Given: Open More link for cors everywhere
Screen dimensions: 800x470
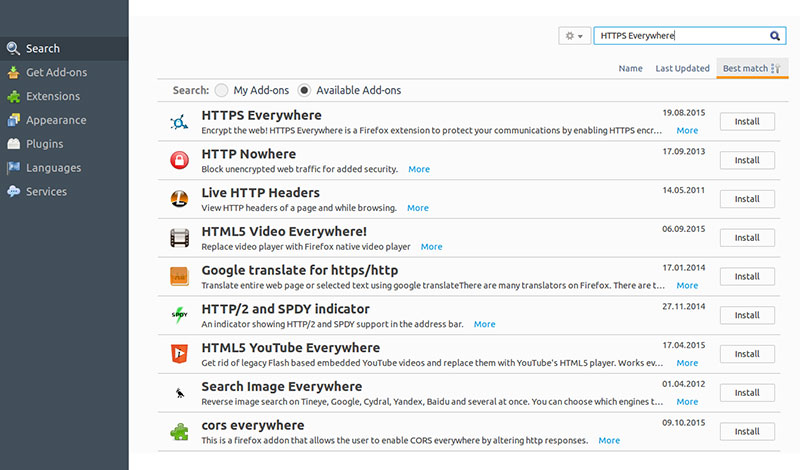Looking at the screenshot, I should tap(609, 441).
